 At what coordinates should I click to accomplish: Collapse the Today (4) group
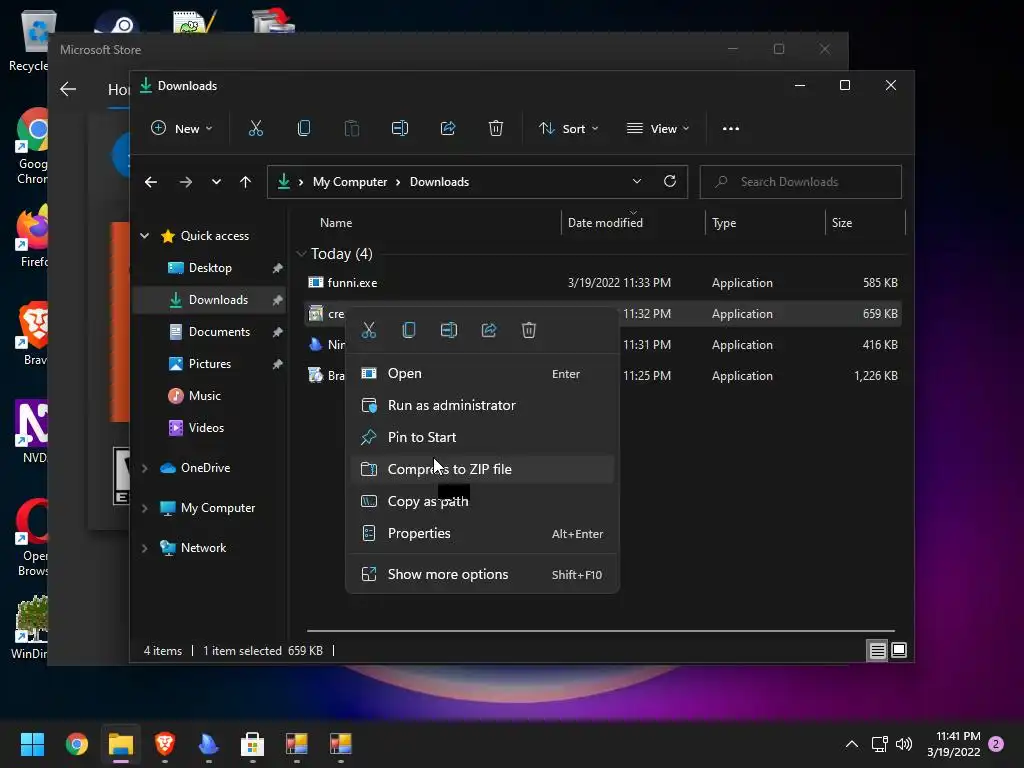point(301,253)
